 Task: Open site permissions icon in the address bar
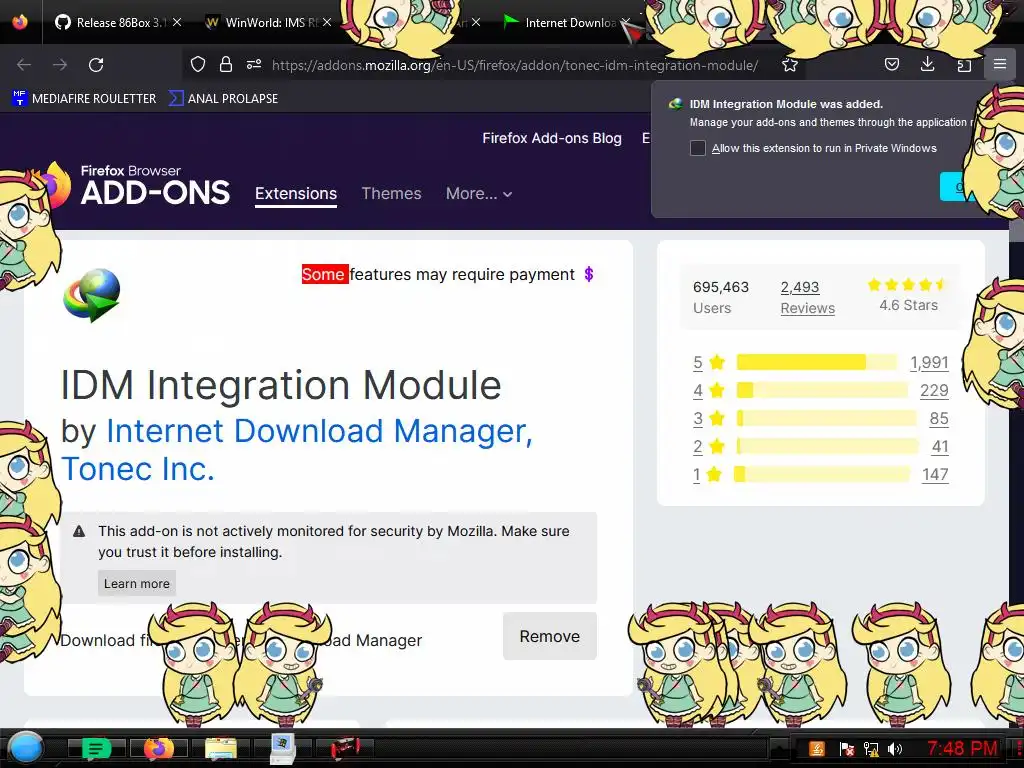pos(254,65)
